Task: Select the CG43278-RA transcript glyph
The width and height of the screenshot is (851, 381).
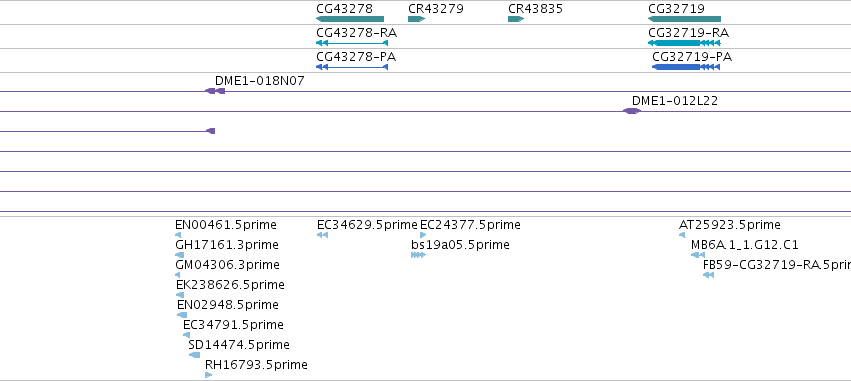Action: [x=352, y=43]
